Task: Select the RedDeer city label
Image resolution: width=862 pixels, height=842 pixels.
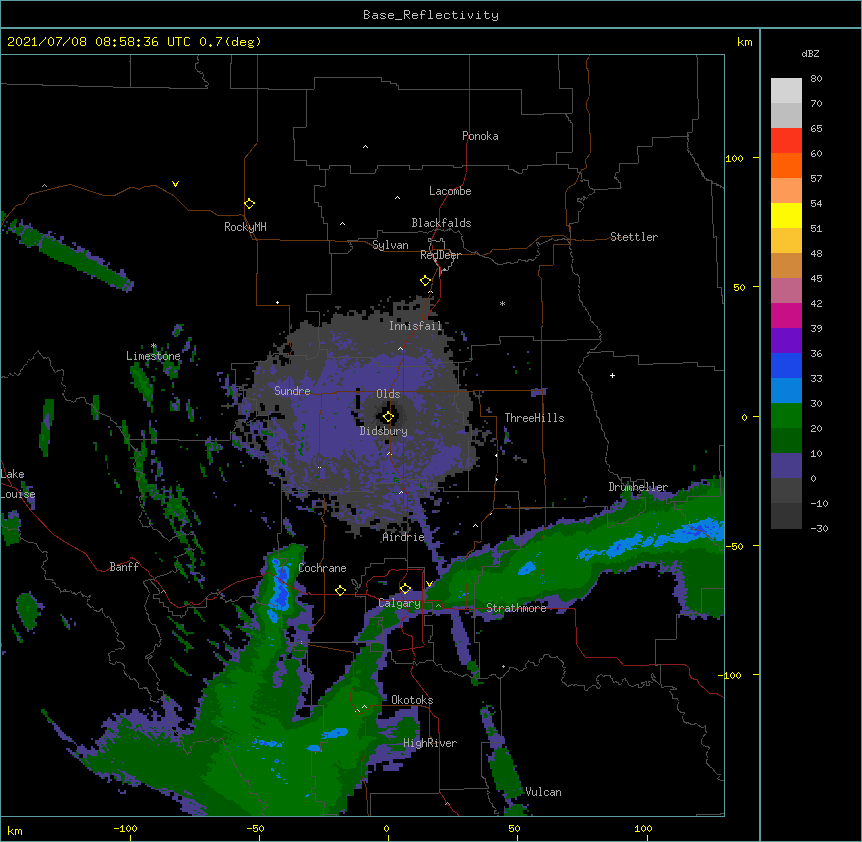Action: (440, 255)
